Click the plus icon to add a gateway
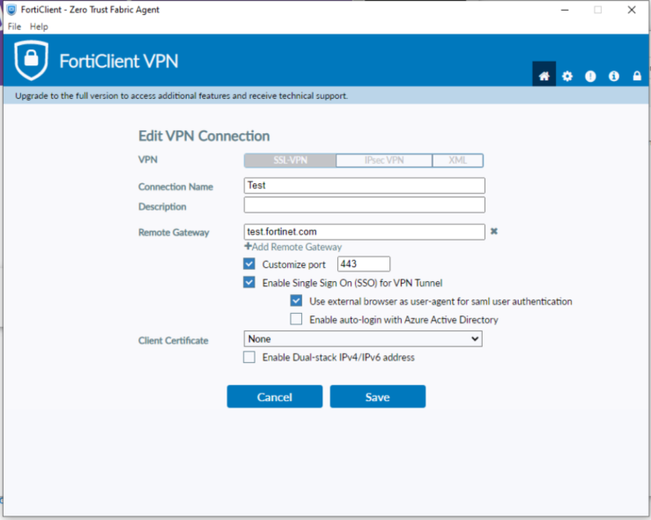Image resolution: width=651 pixels, height=520 pixels. (248, 247)
